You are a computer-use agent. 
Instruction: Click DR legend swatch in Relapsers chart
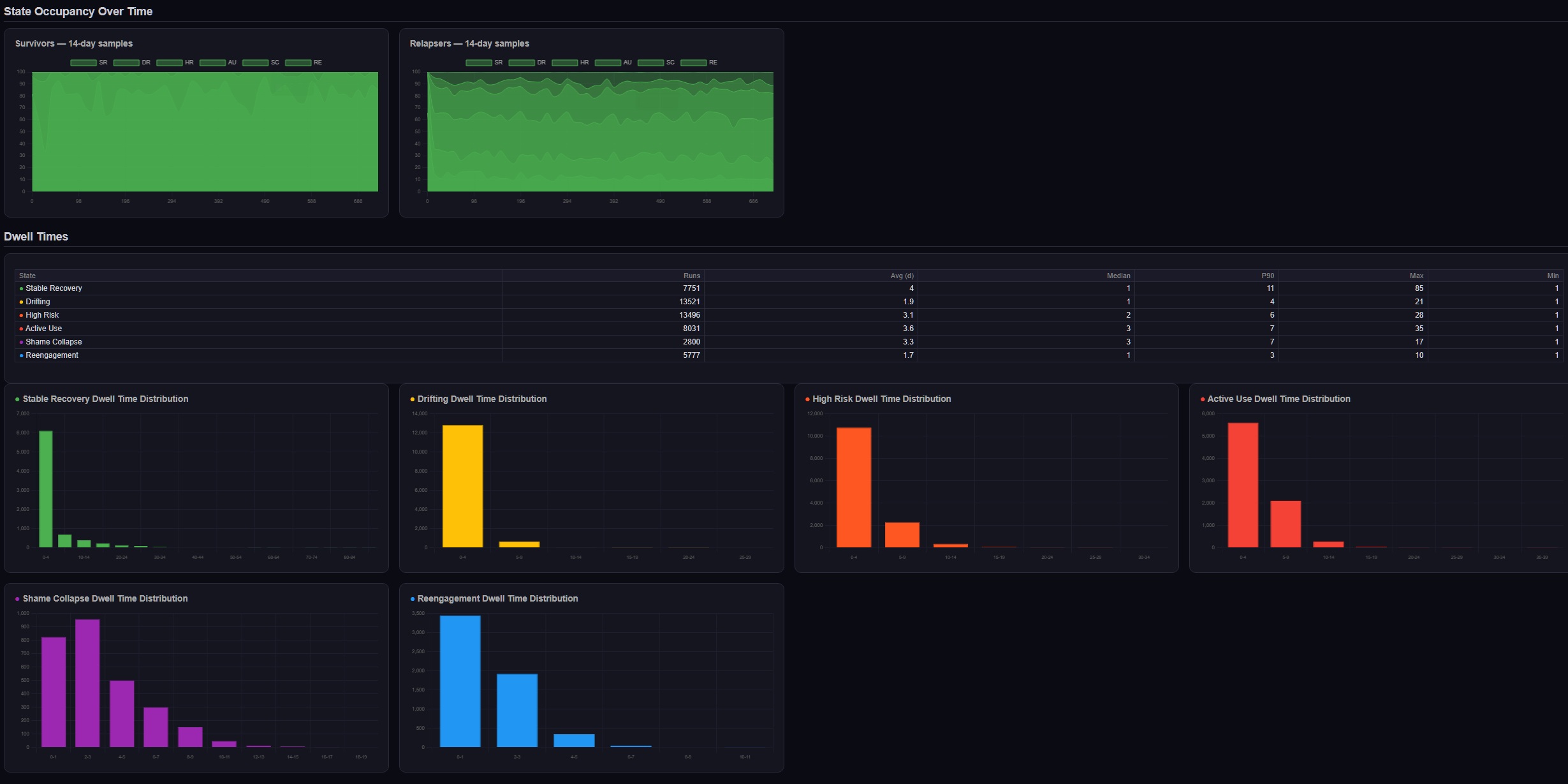pos(522,63)
